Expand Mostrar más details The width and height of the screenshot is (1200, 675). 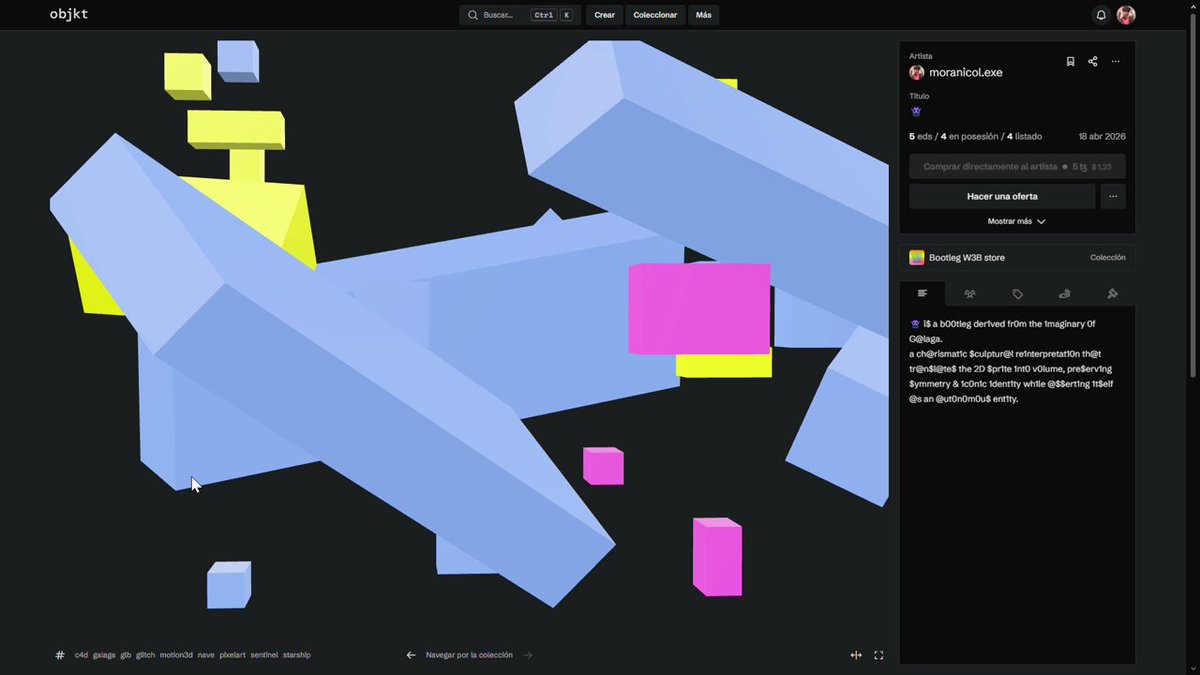coord(1017,221)
